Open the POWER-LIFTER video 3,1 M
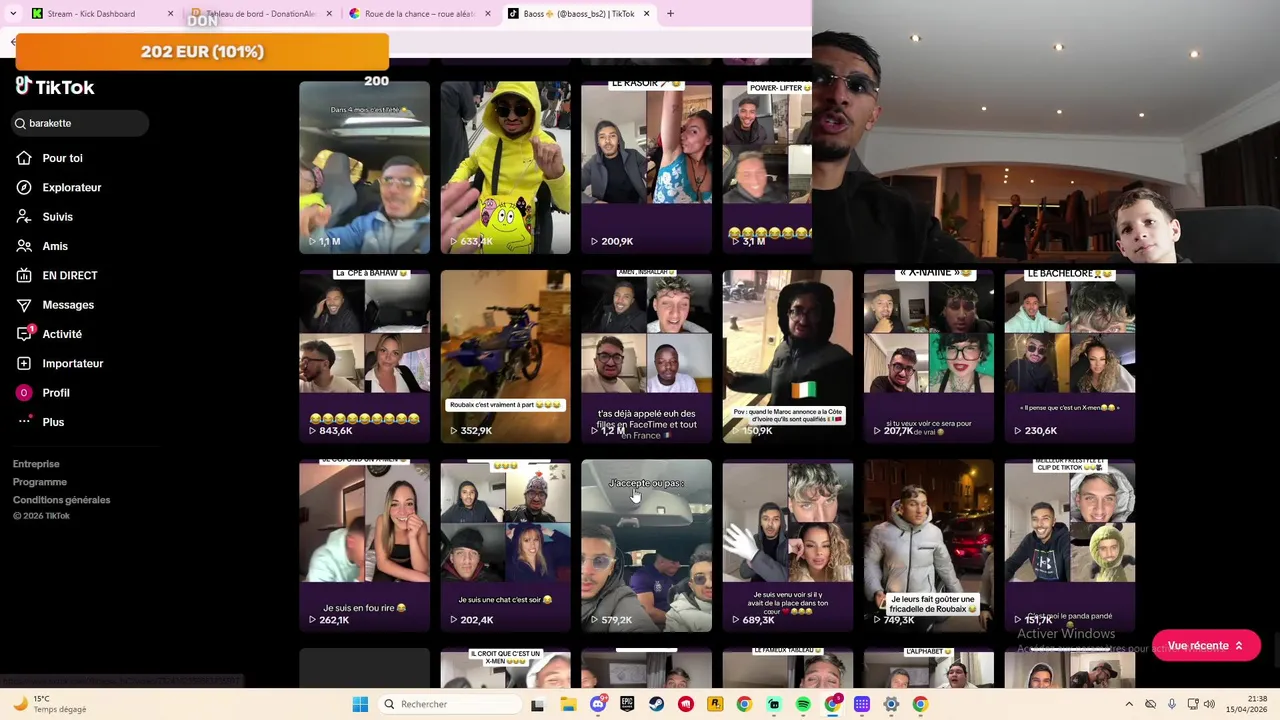The image size is (1280, 720). pos(767,167)
